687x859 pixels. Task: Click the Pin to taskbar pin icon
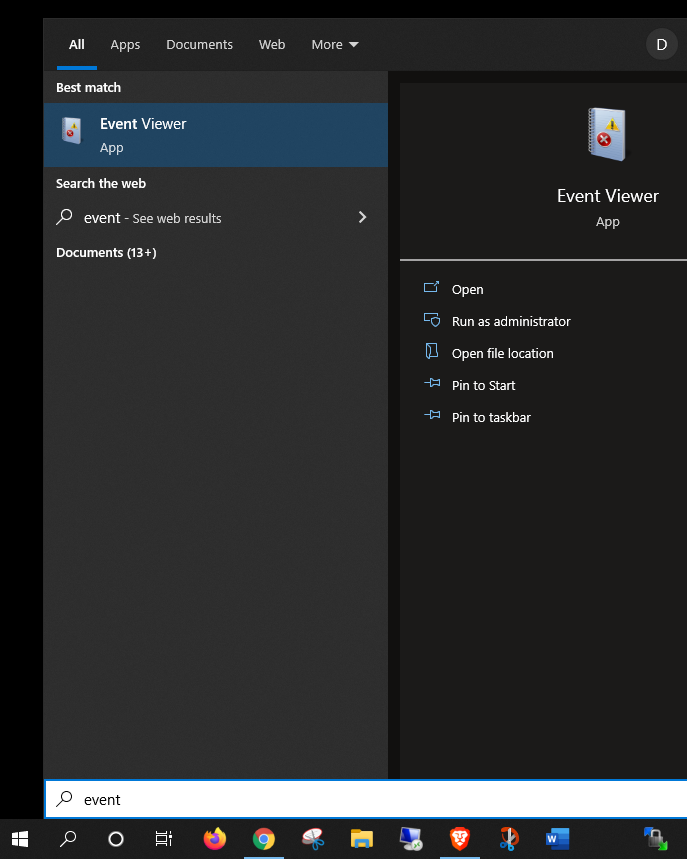tap(432, 415)
